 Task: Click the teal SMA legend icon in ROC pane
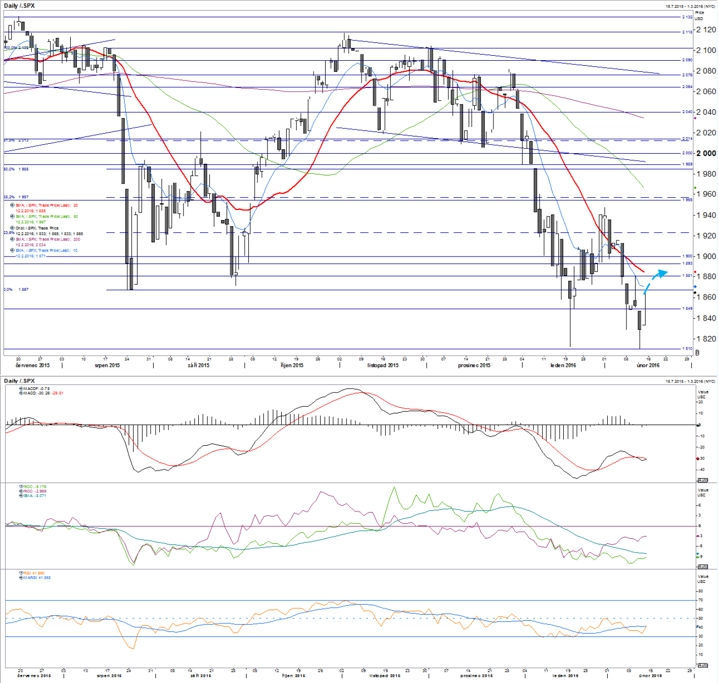click(21, 496)
